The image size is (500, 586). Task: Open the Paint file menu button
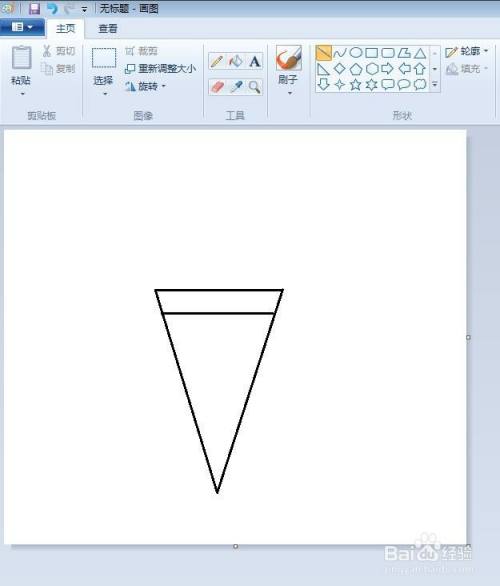click(22, 27)
